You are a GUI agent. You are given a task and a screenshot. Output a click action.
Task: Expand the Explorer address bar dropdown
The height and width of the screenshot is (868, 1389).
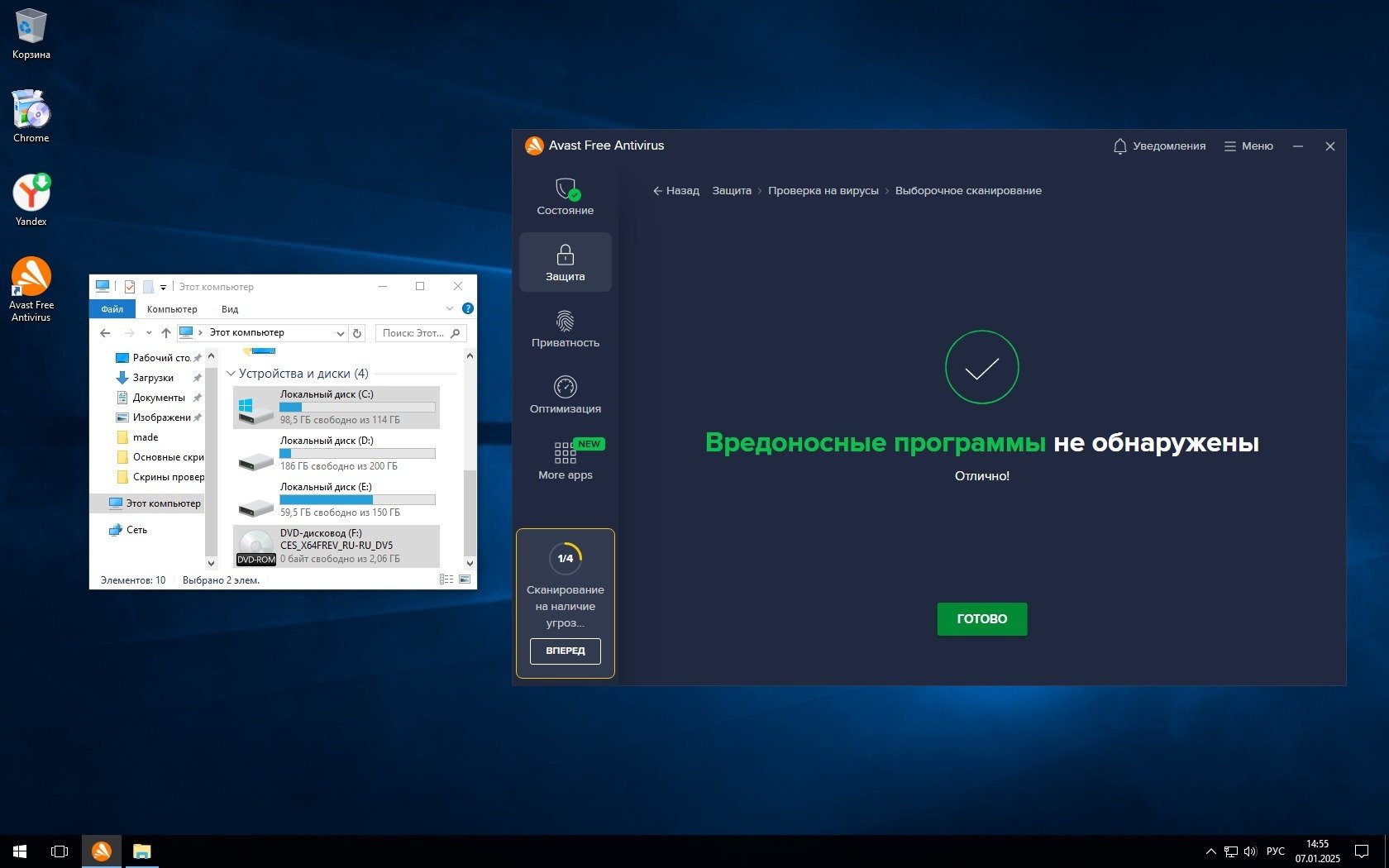[340, 333]
